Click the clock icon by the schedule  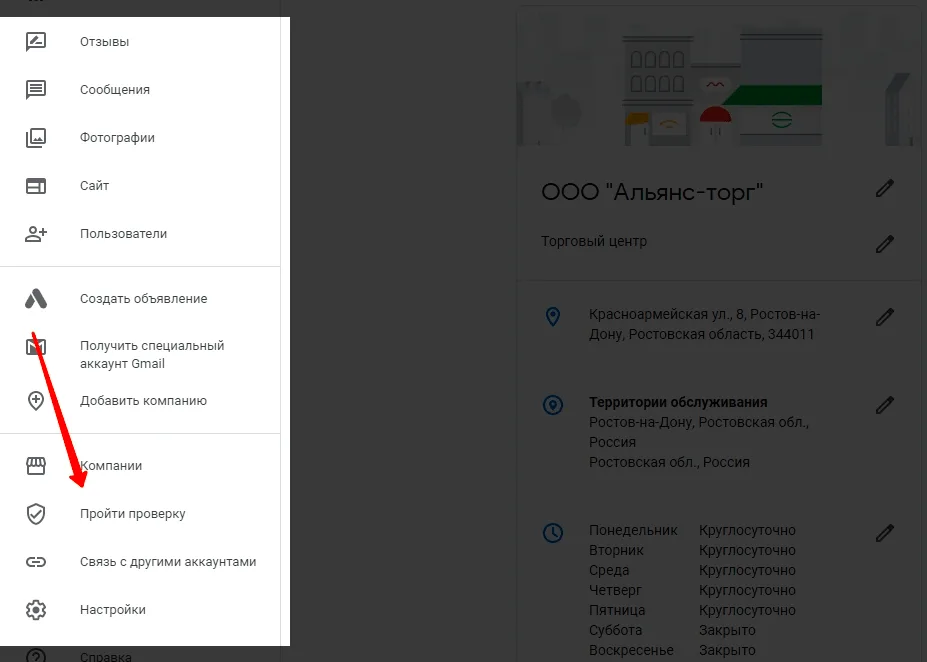pyautogui.click(x=553, y=533)
